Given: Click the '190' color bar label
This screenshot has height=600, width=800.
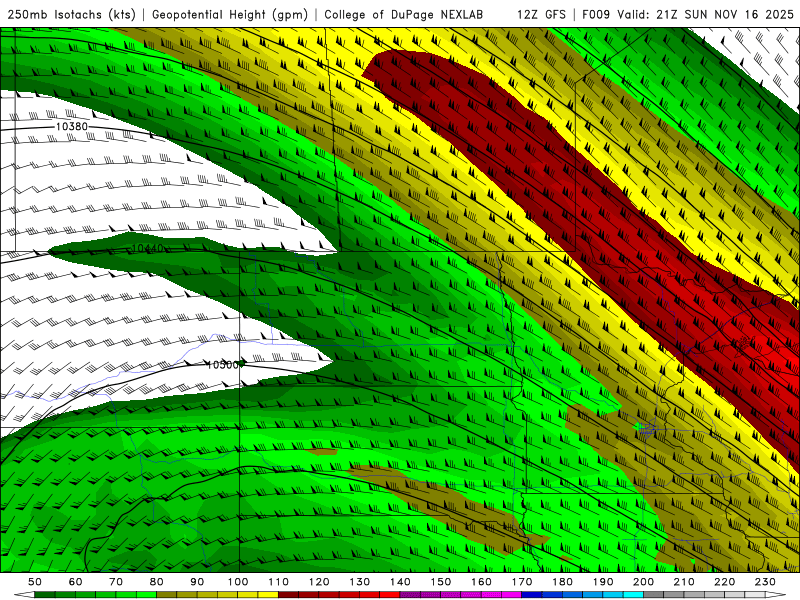Looking at the screenshot, I should [x=603, y=582].
